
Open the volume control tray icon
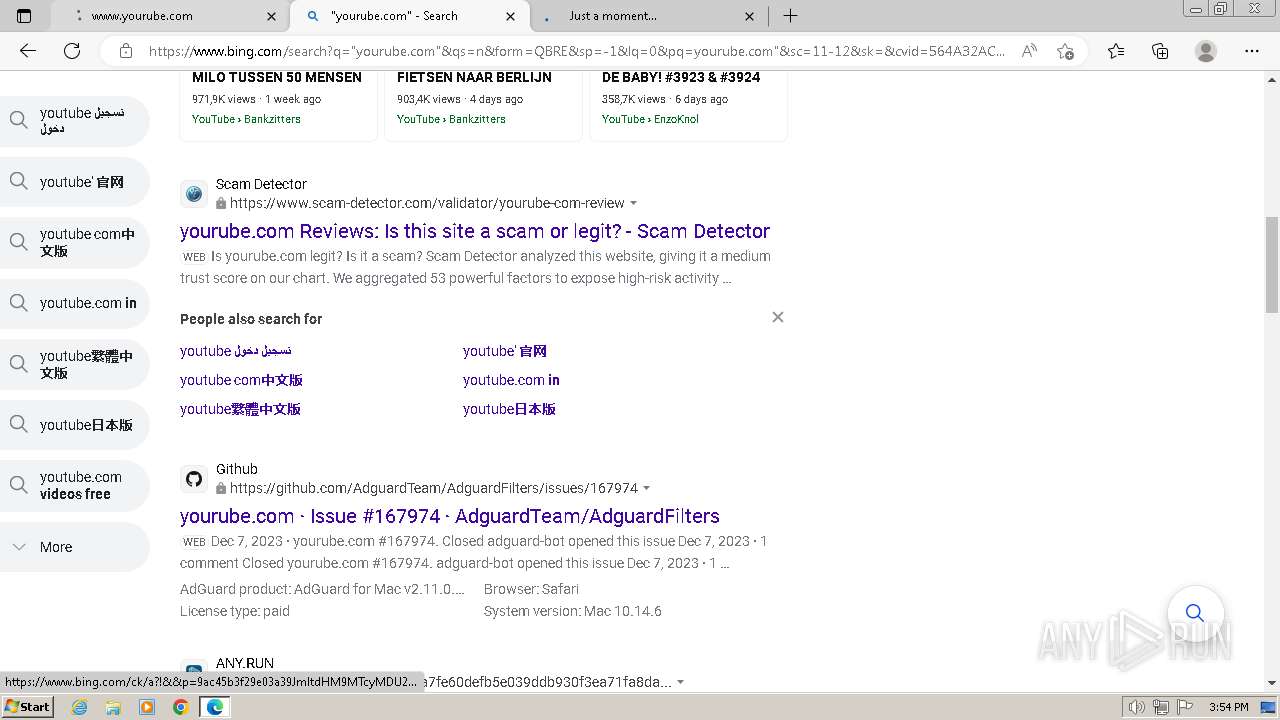click(1136, 707)
